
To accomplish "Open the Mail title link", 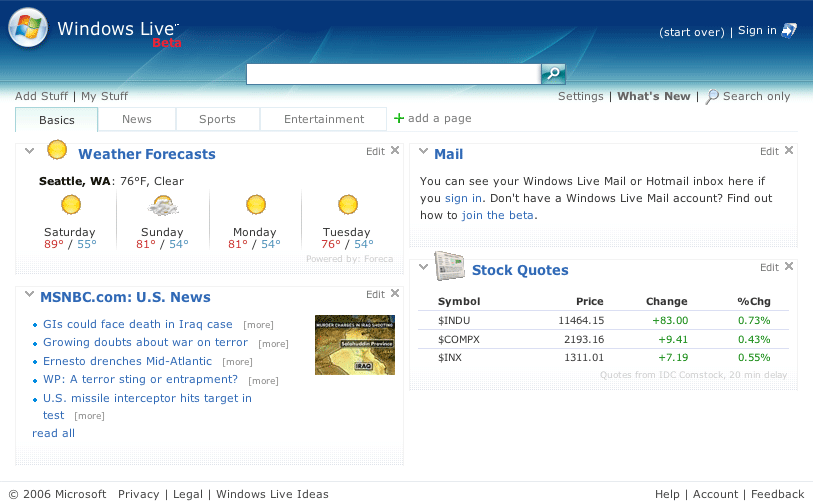I will (x=448, y=154).
